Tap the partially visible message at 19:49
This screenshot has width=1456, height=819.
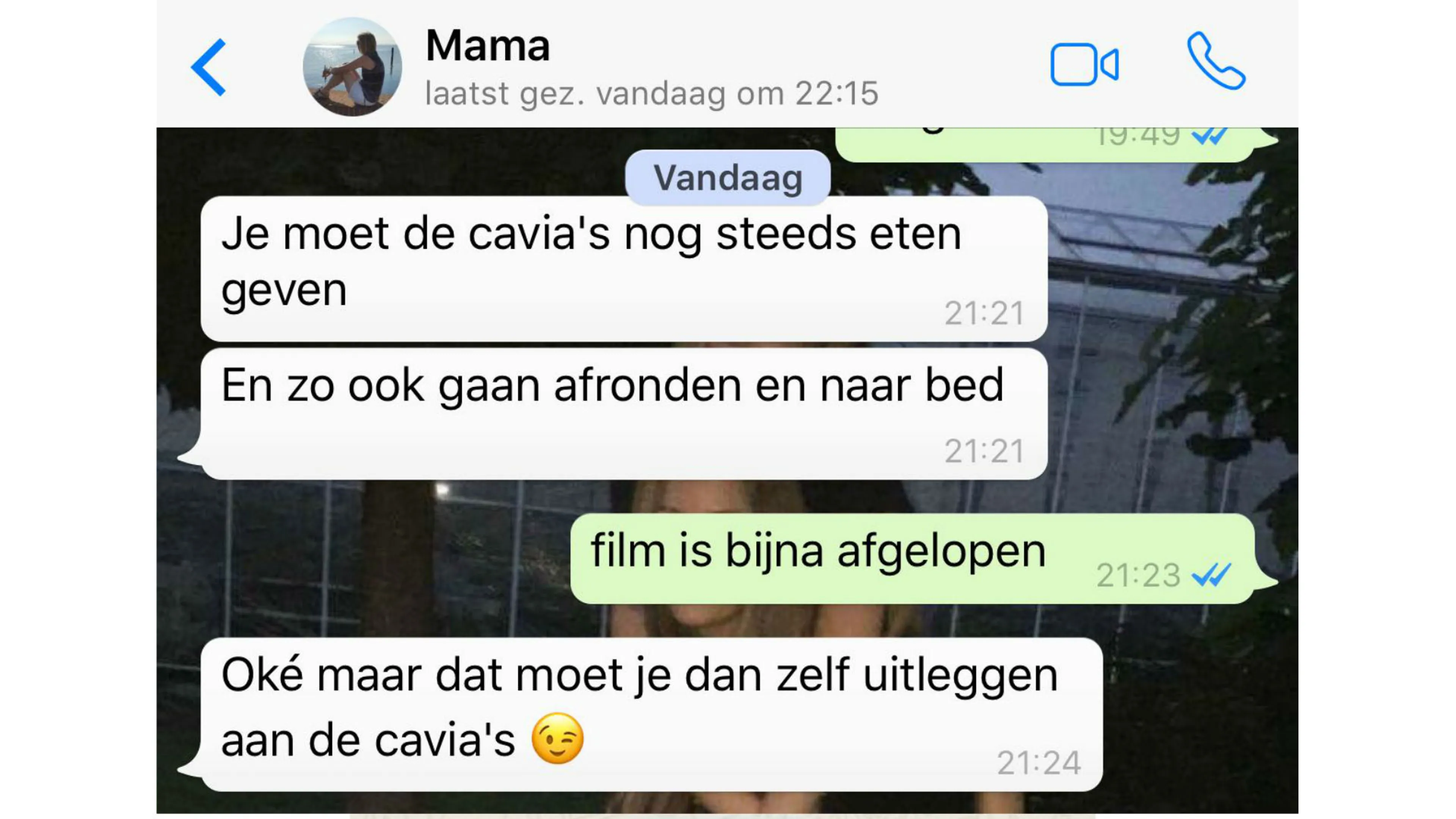[1045, 144]
